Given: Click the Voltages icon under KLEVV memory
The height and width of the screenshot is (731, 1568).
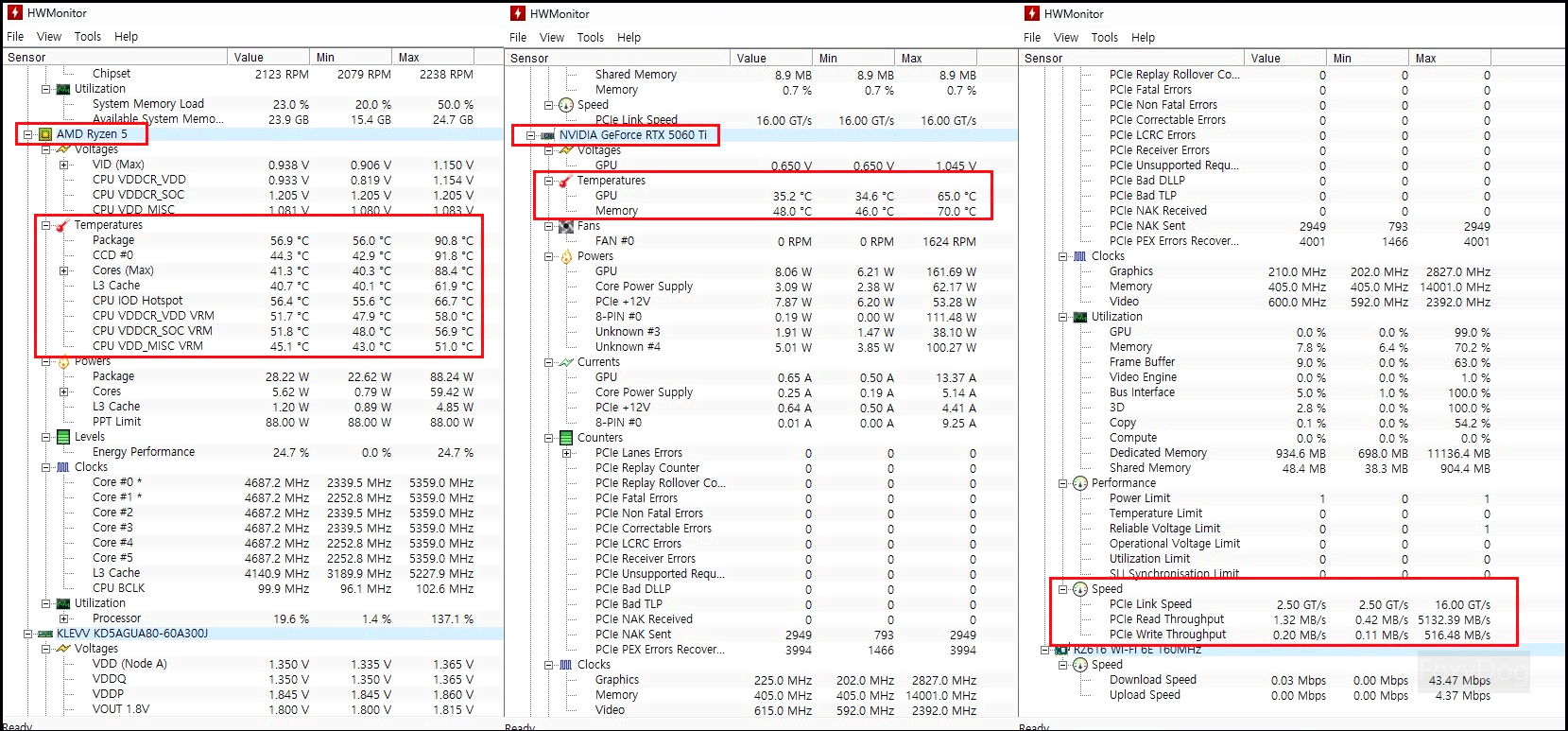Looking at the screenshot, I should pos(62,649).
